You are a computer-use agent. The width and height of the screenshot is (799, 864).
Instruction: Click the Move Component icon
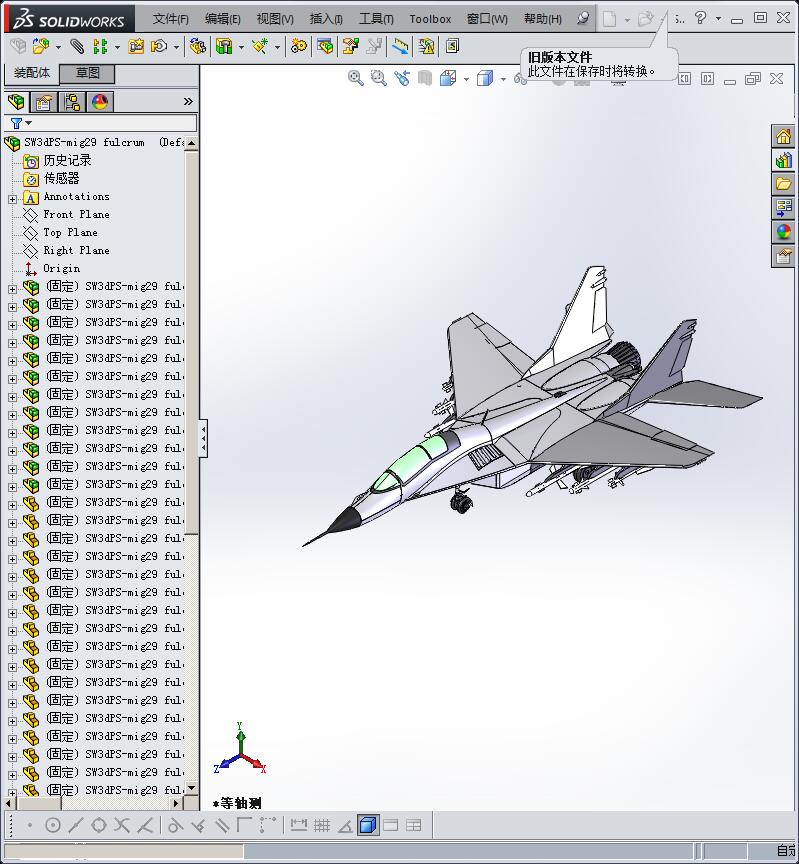(159, 46)
